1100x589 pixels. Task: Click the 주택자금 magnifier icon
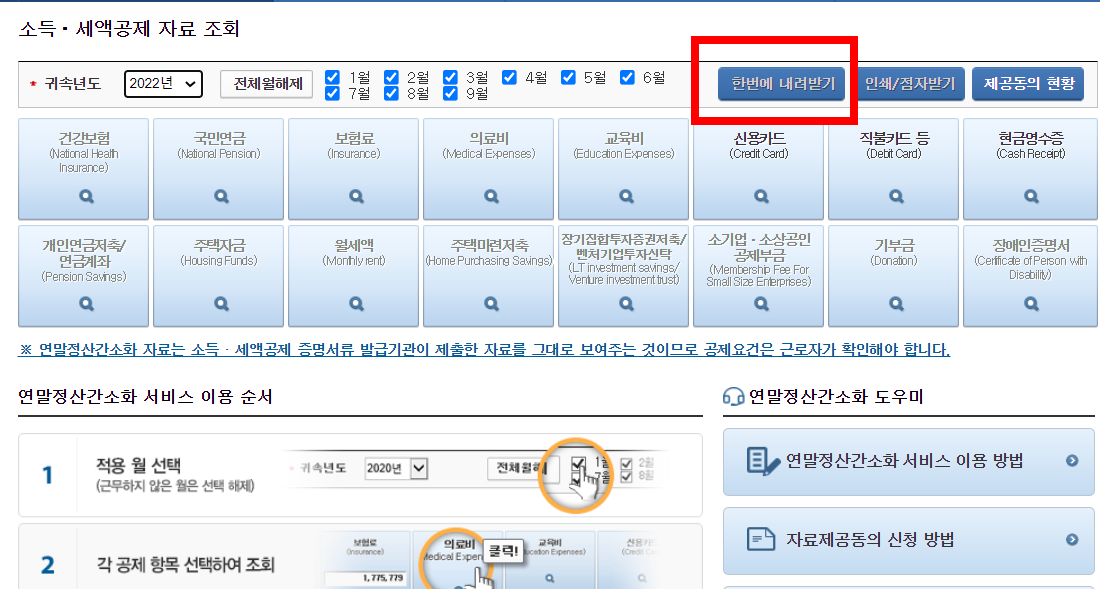(x=222, y=304)
